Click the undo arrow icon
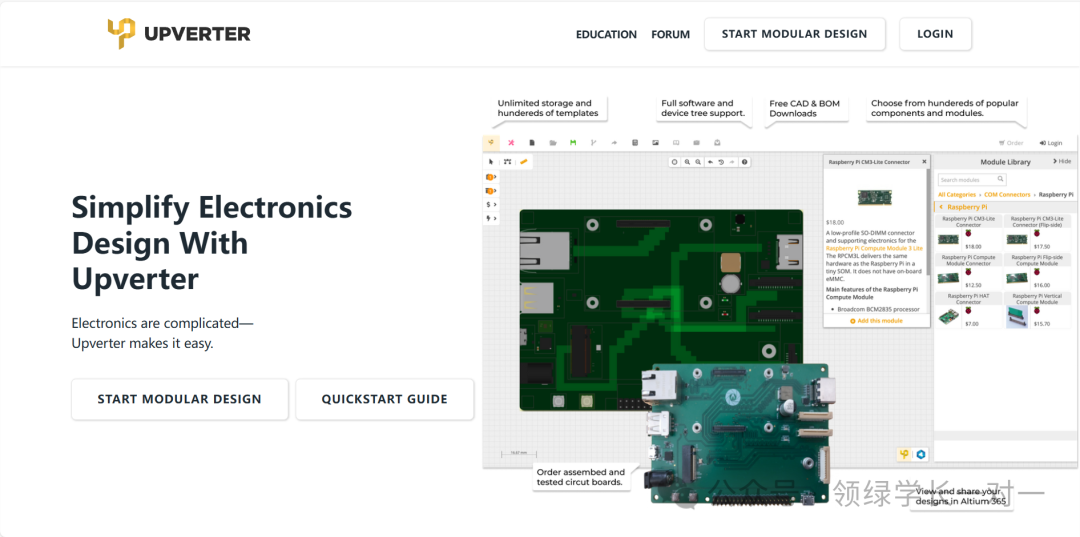 (710, 162)
